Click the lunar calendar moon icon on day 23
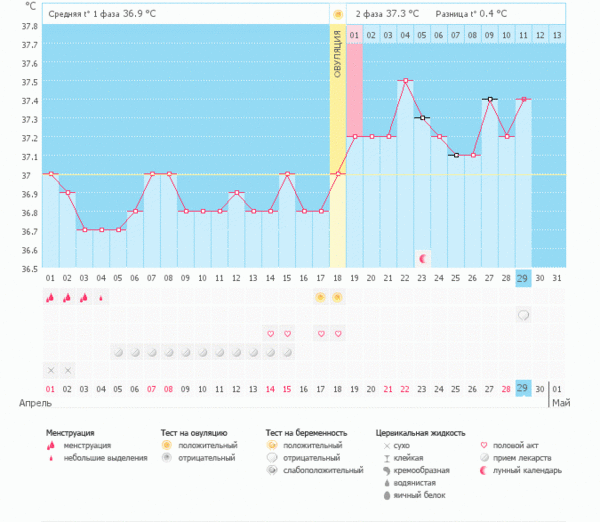 point(422,258)
